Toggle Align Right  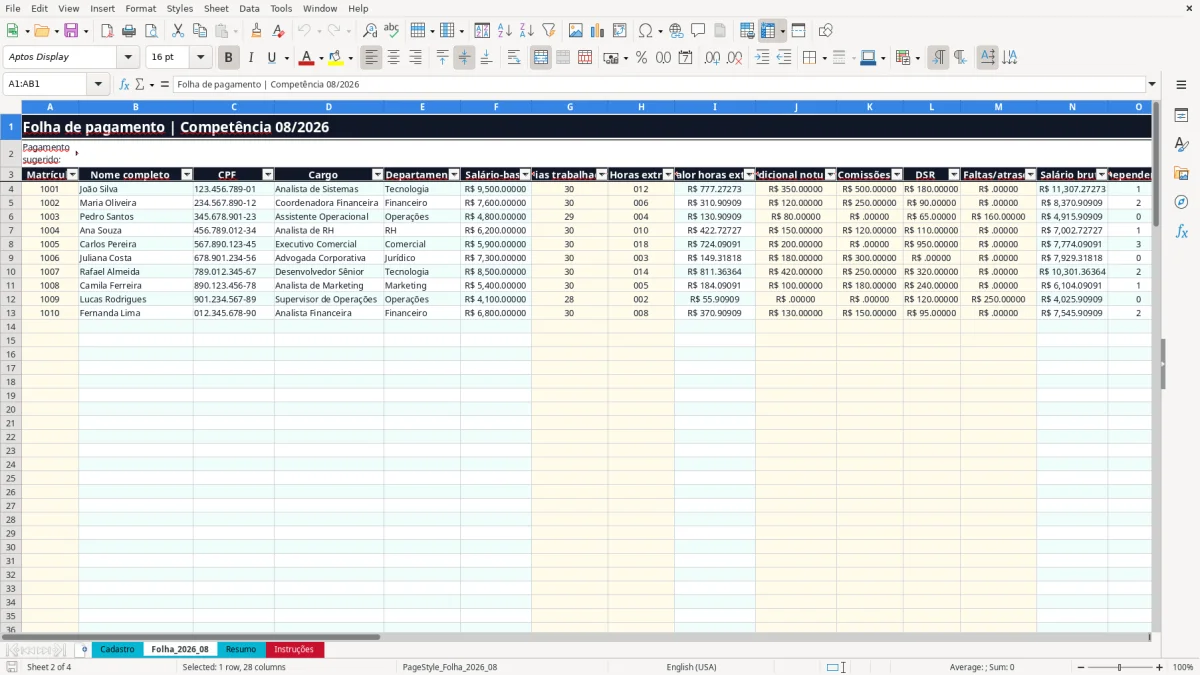416,58
